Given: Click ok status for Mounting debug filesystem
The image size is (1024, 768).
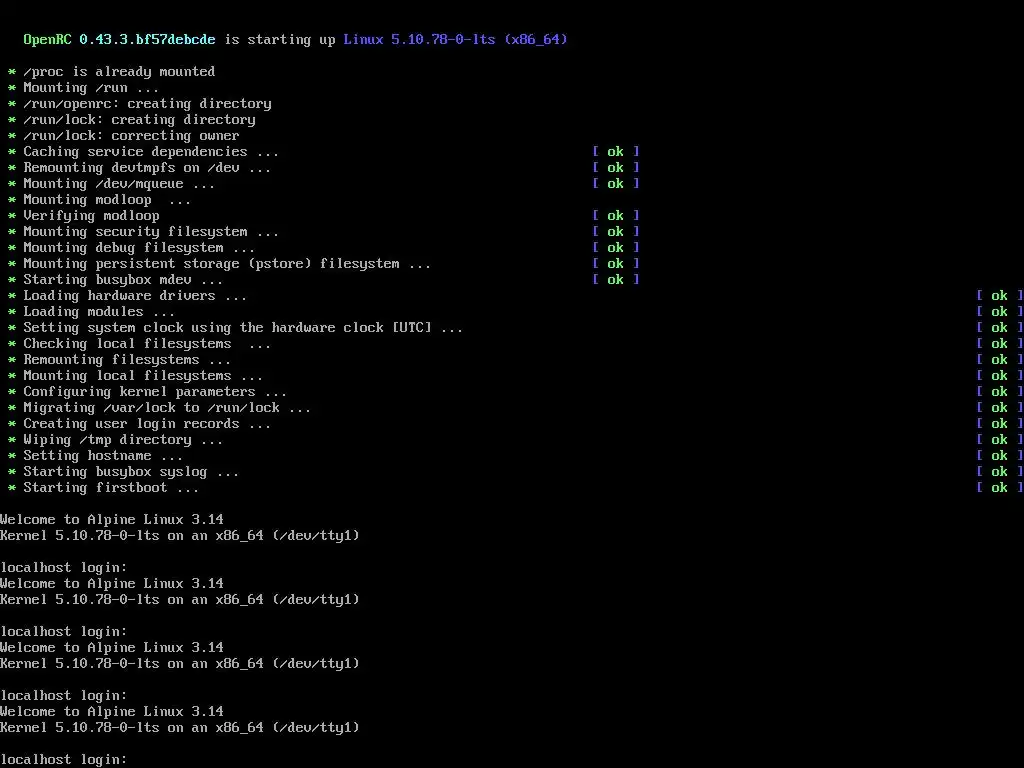Looking at the screenshot, I should click(x=616, y=248).
